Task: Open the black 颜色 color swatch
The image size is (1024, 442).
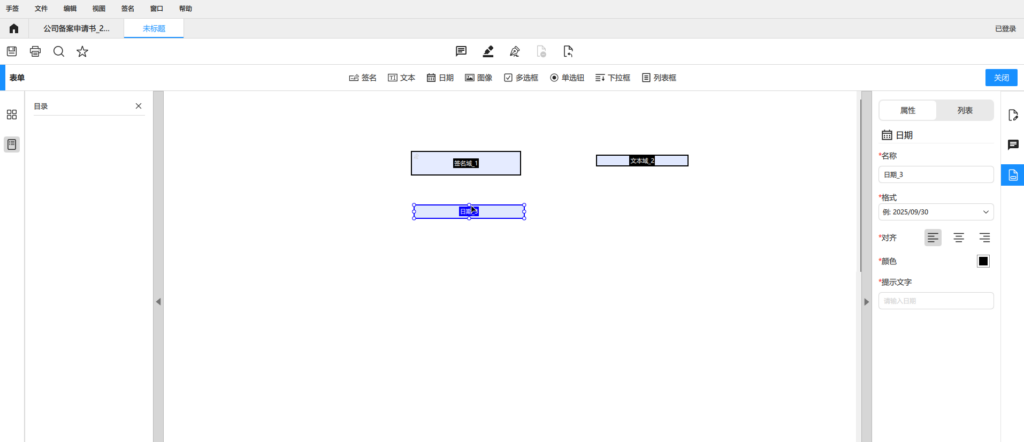Action: (x=983, y=261)
